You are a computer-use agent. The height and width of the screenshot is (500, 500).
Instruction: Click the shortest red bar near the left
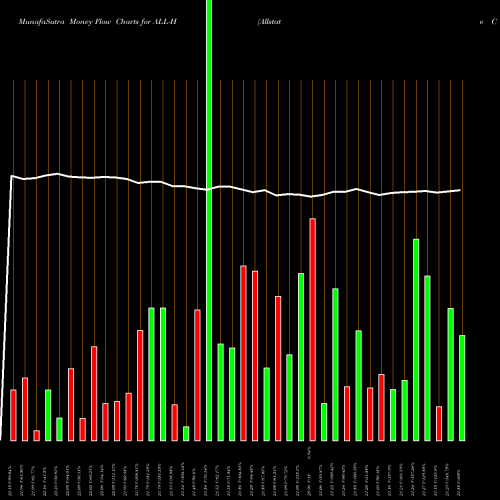click(x=36, y=436)
